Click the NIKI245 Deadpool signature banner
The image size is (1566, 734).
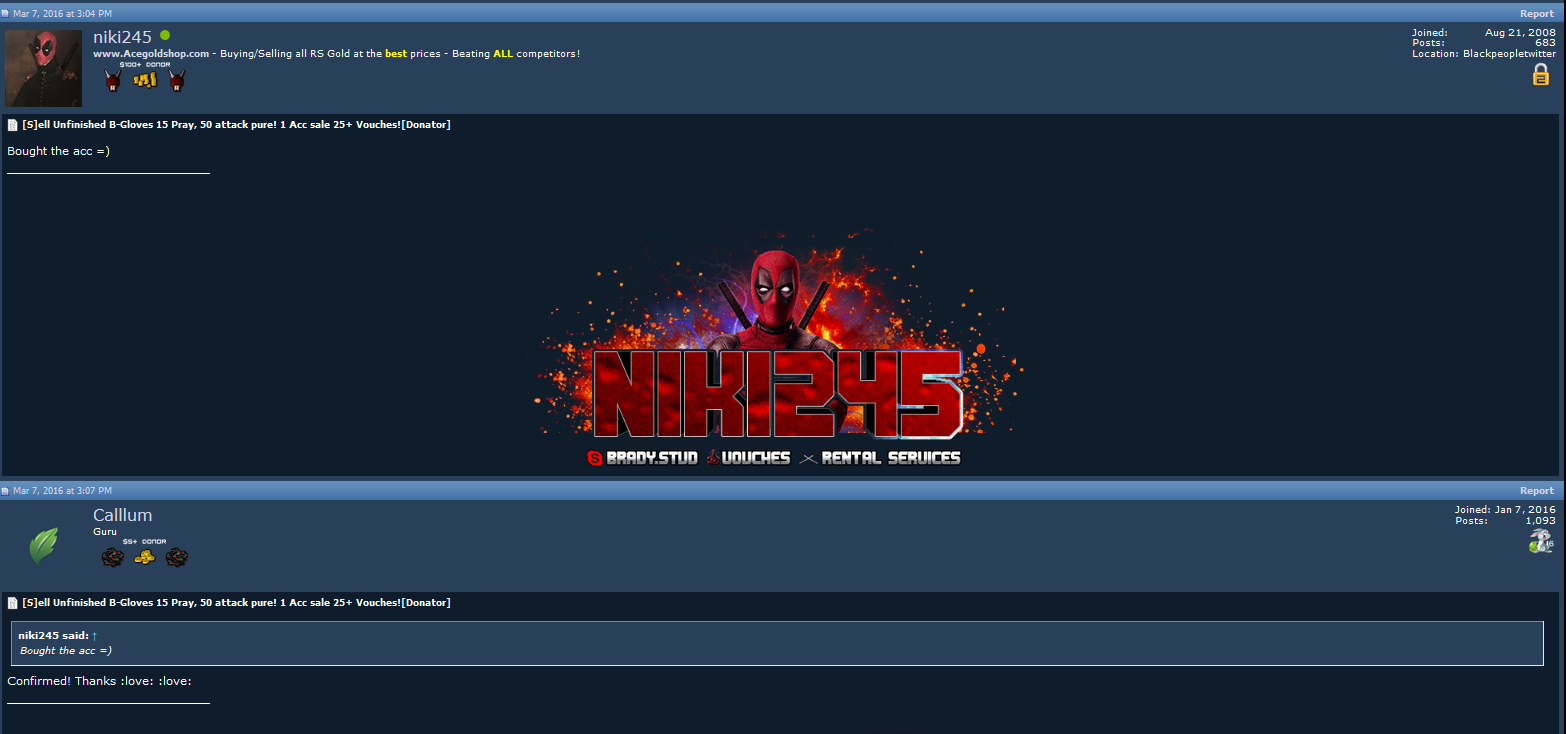[x=777, y=345]
